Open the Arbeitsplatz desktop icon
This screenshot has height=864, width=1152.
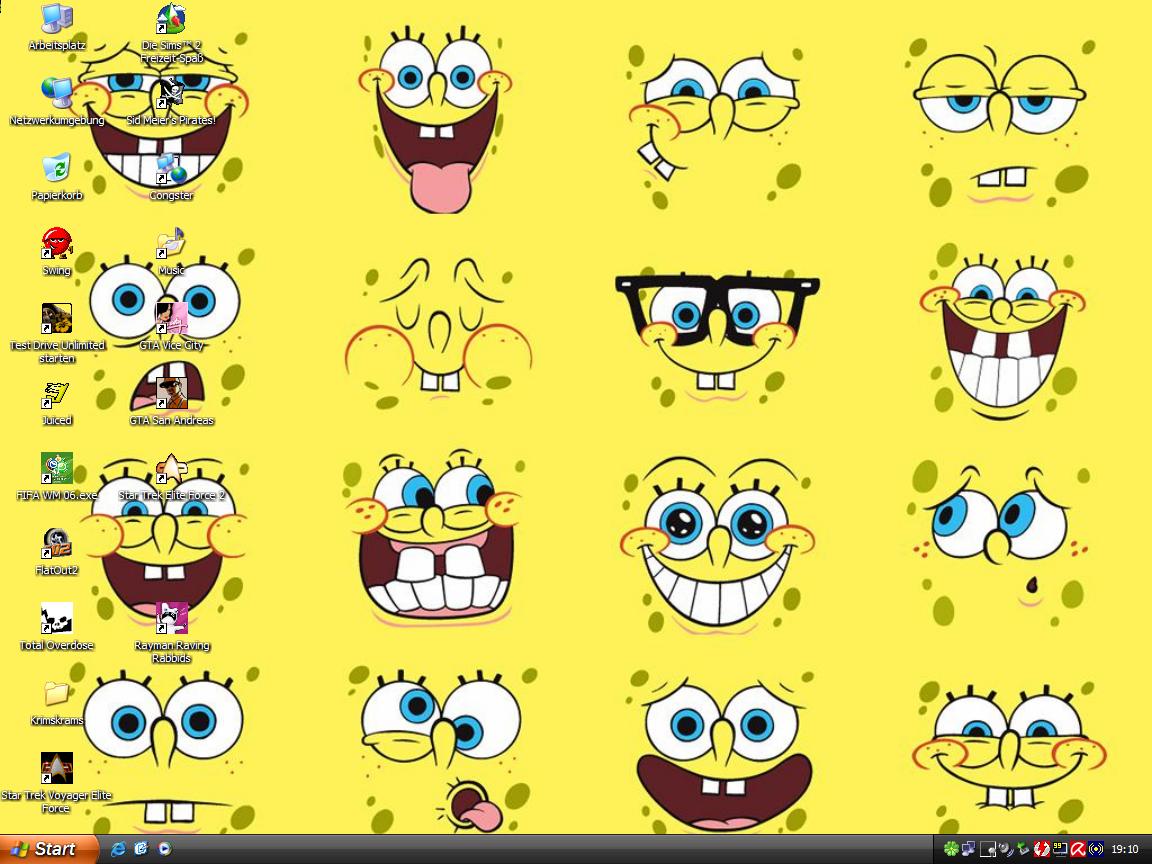tap(57, 20)
